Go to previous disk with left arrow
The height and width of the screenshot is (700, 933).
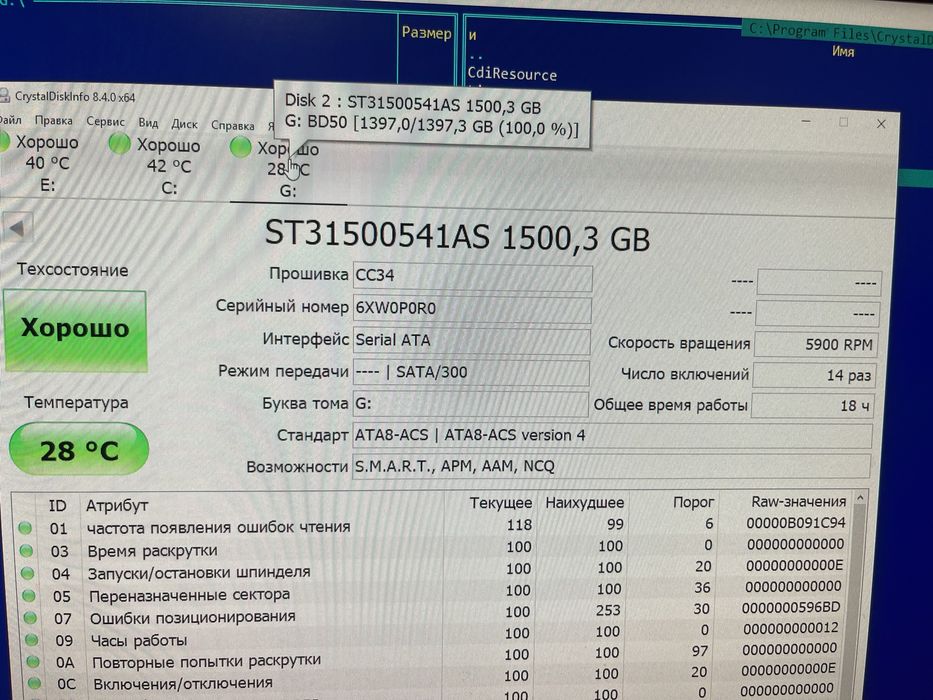coord(17,228)
